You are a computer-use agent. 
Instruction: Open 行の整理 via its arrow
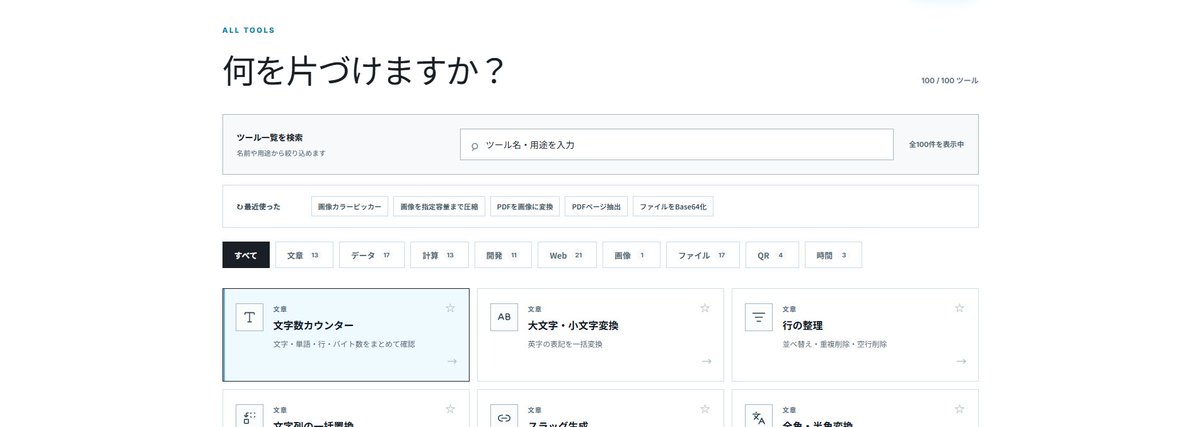(x=961, y=361)
